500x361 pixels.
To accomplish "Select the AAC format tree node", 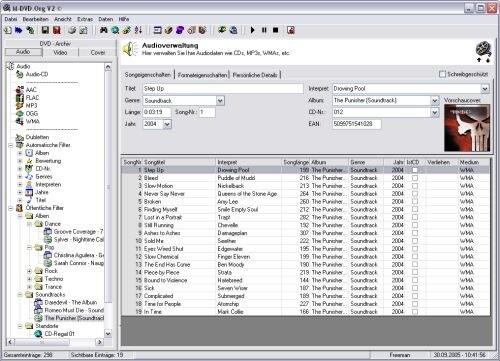I will point(27,90).
